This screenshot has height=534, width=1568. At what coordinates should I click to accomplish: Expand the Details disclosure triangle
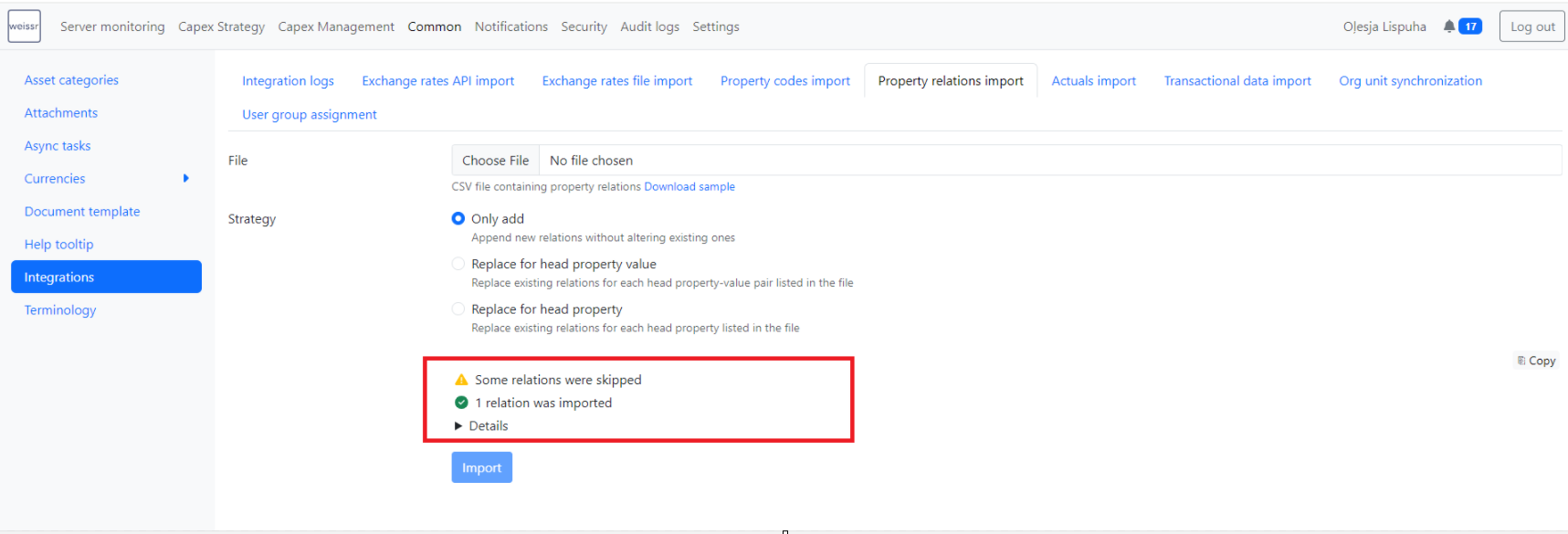(x=458, y=426)
